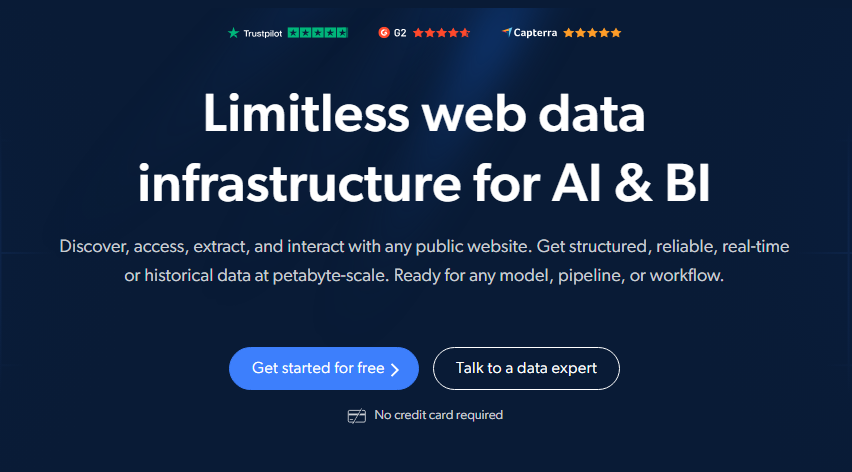
Task: Click the Capterra yellow star rating
Action: point(592,33)
